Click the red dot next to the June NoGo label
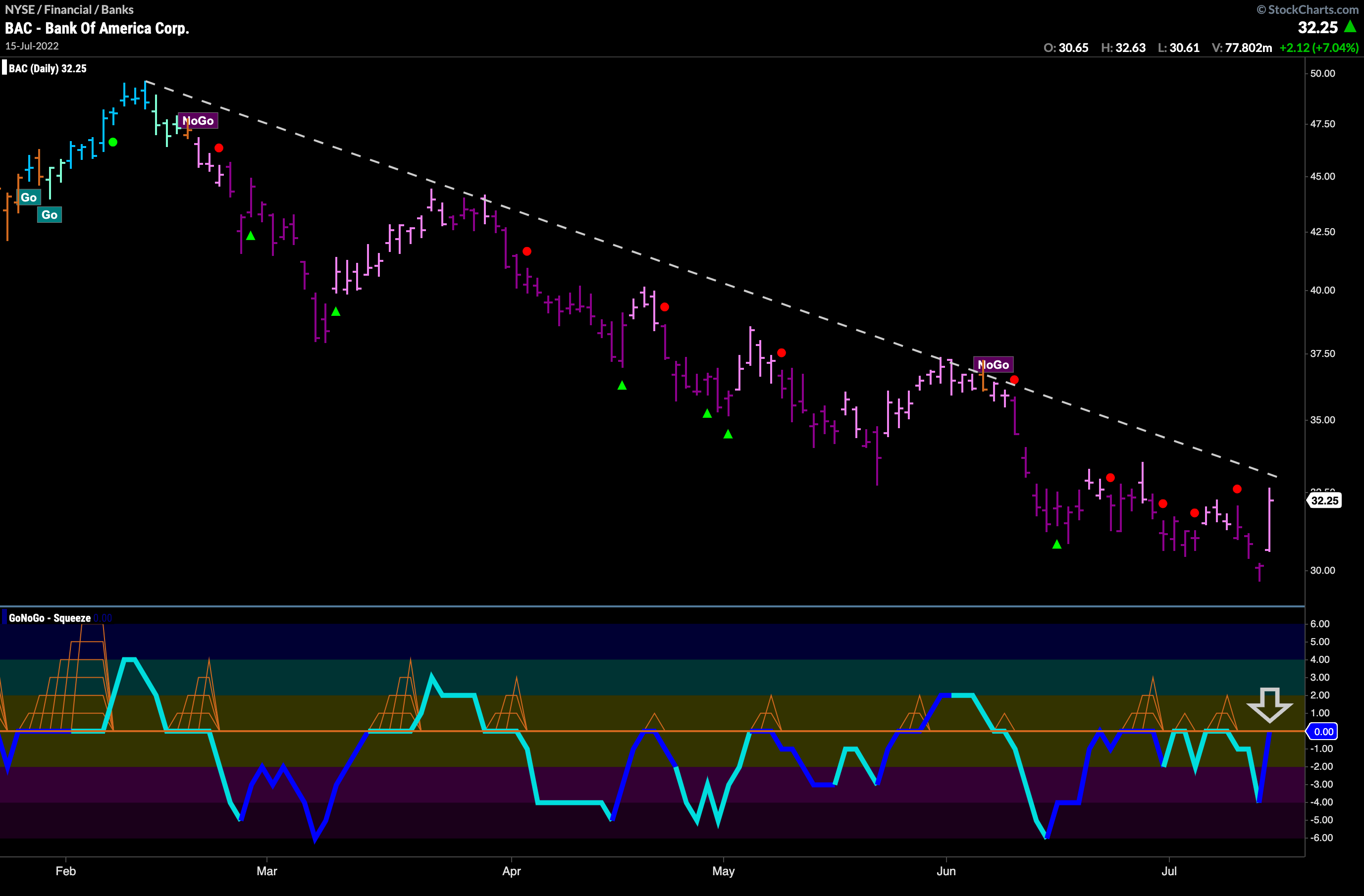The image size is (1364, 896). 1014,380
